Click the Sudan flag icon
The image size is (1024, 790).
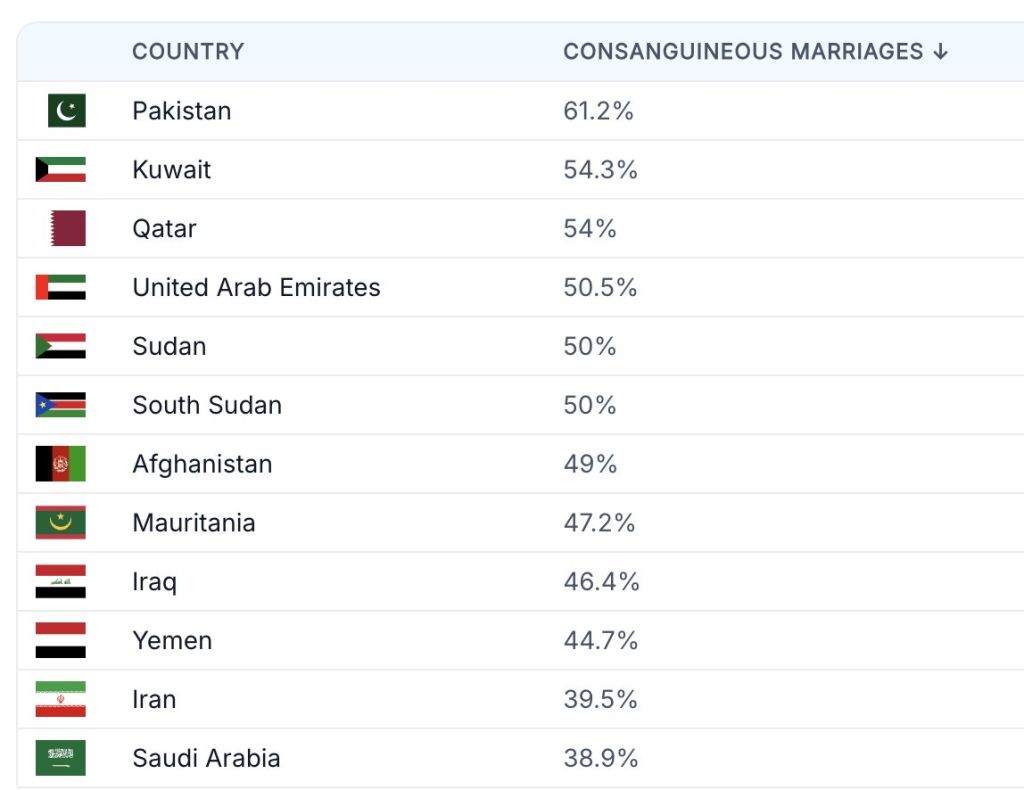pos(61,346)
